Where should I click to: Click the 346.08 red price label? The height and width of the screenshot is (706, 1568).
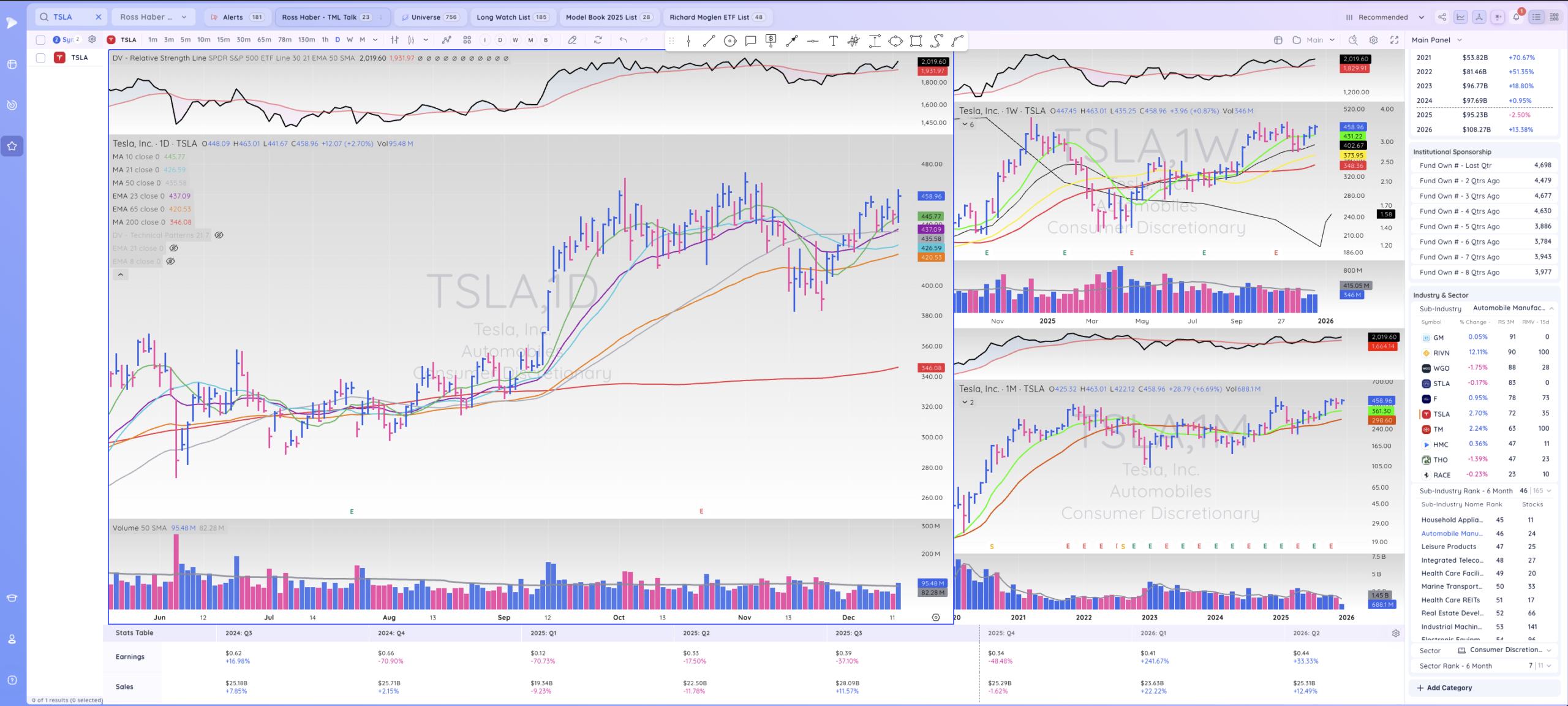point(930,368)
